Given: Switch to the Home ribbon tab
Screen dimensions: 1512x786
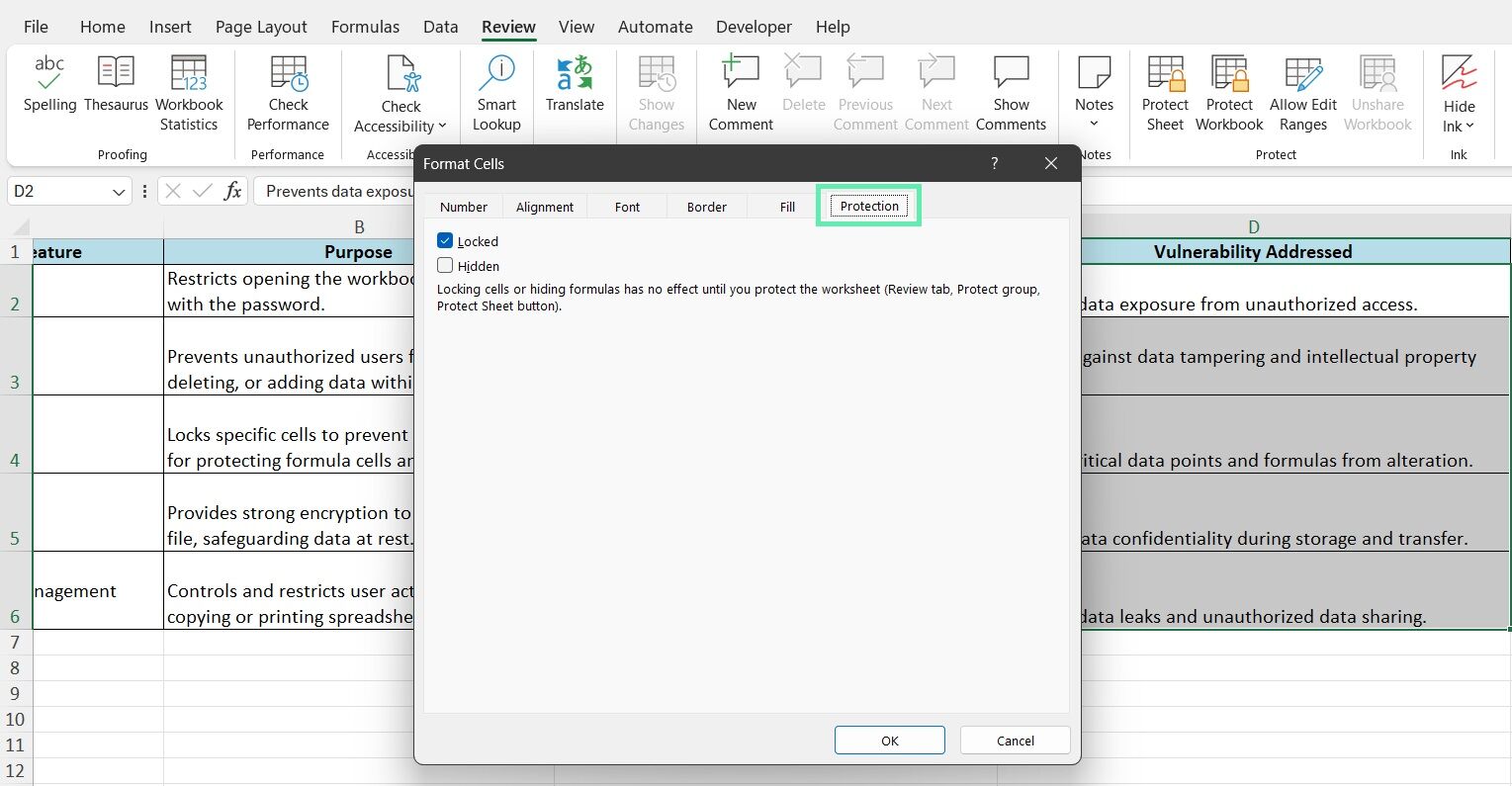Looking at the screenshot, I should (x=102, y=27).
